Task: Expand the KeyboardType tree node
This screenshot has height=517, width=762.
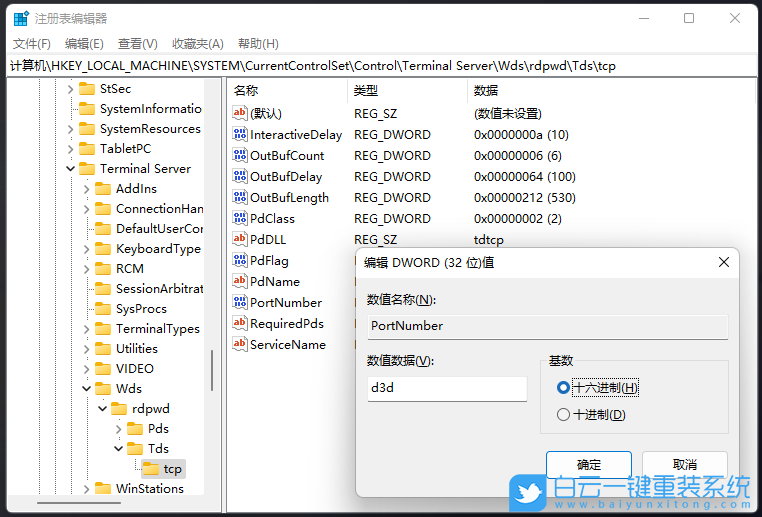Action: (87, 249)
